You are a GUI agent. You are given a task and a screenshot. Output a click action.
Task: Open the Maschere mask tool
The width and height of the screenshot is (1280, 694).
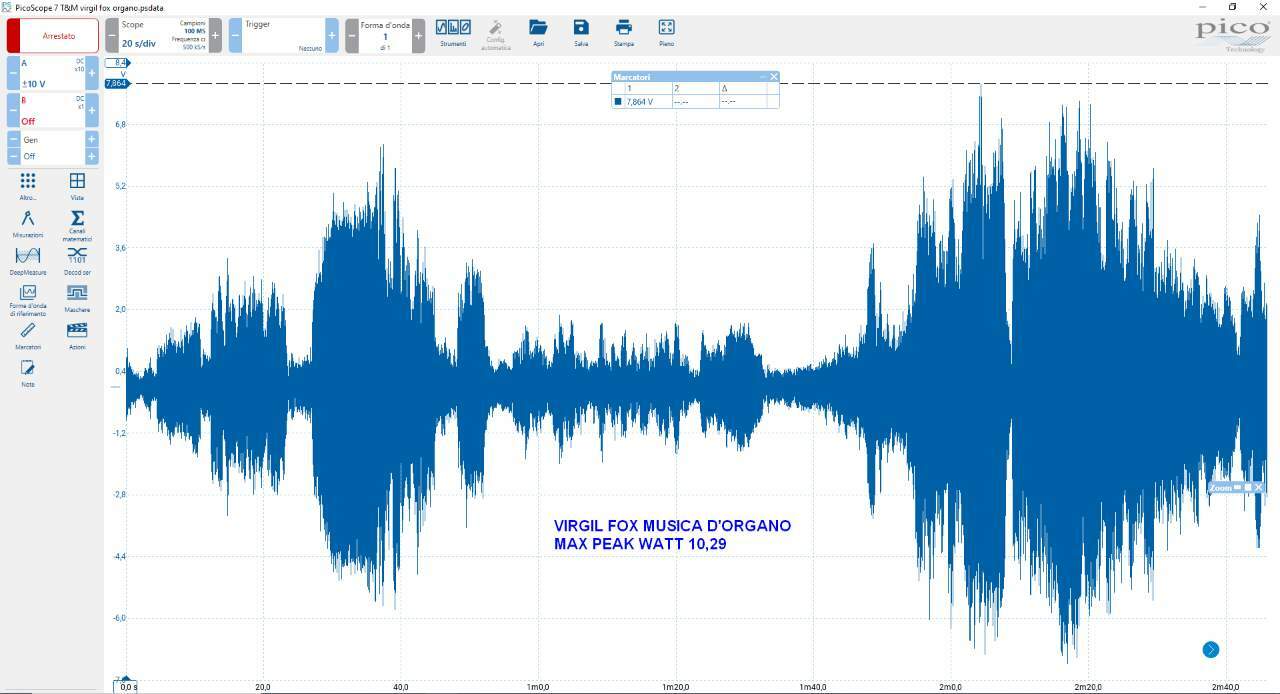77,298
